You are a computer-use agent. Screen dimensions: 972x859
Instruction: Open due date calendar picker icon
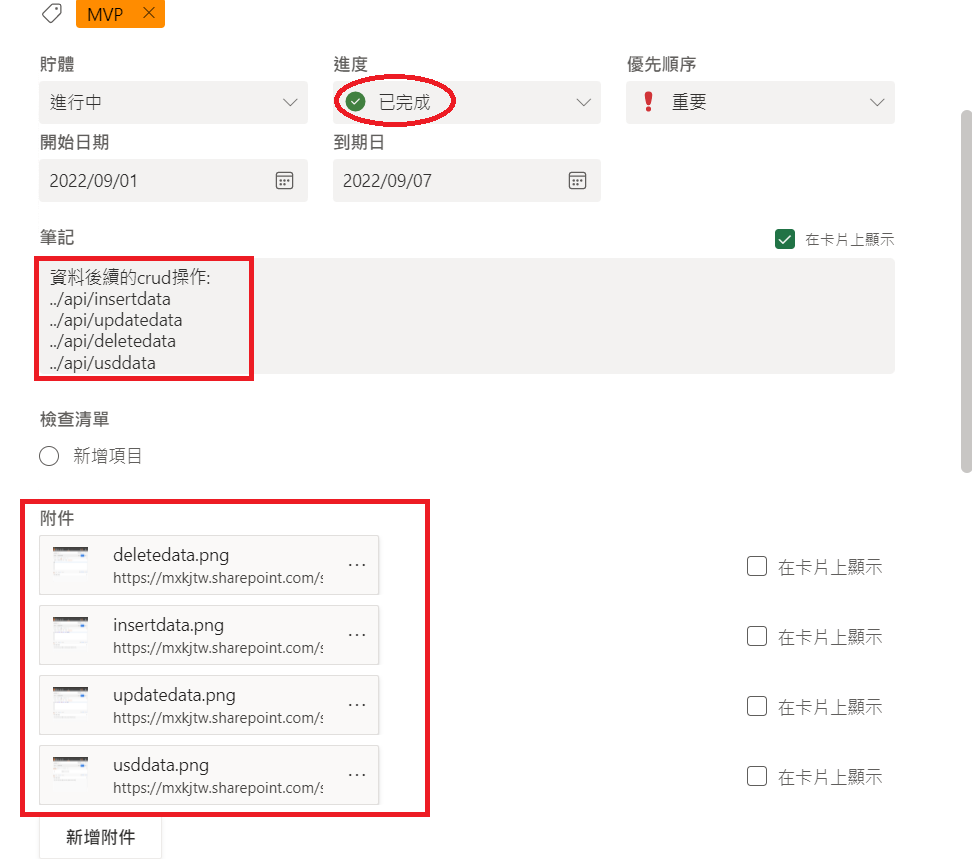(577, 180)
